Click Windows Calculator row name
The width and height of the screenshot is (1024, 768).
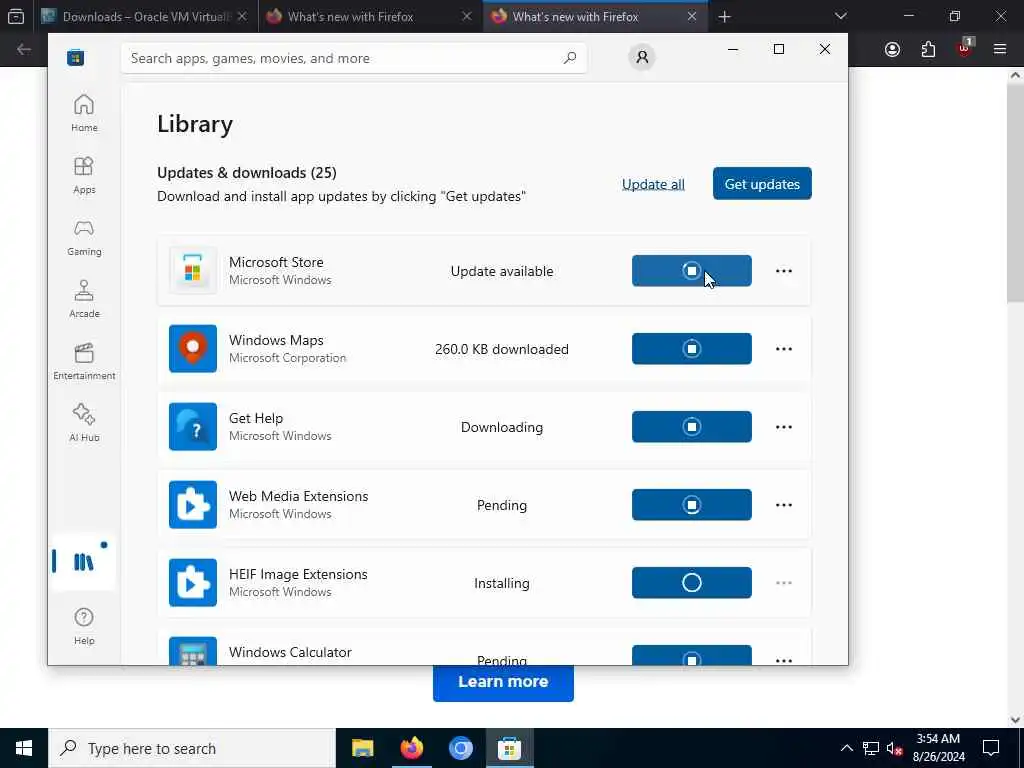pos(290,652)
